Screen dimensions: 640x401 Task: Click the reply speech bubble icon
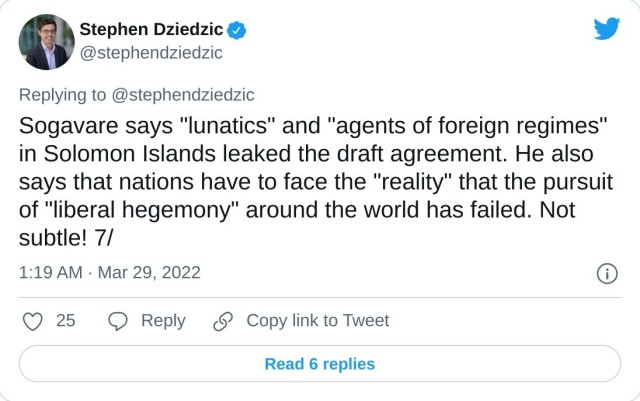point(118,321)
